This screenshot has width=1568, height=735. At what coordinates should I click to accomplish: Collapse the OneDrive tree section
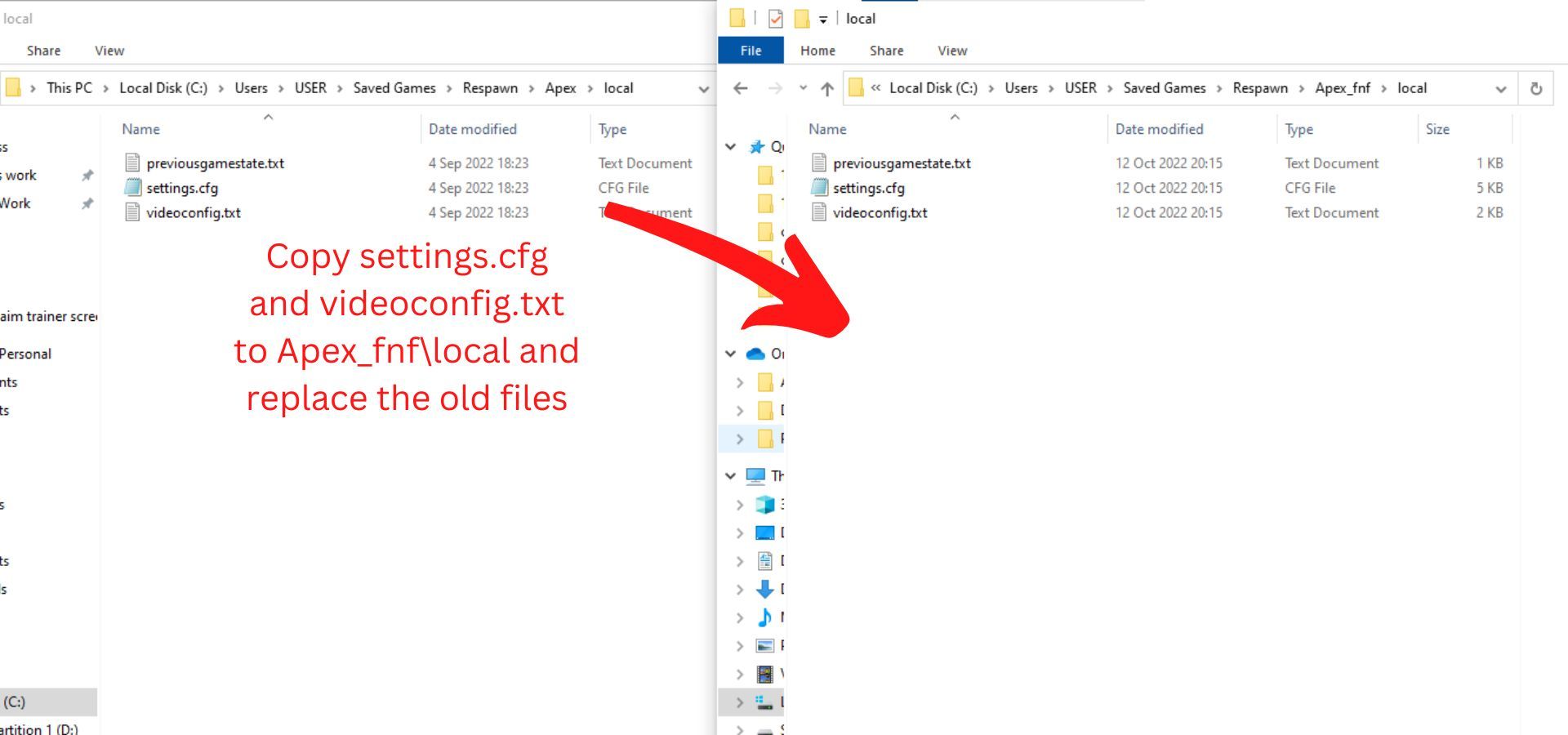pyautogui.click(x=730, y=354)
